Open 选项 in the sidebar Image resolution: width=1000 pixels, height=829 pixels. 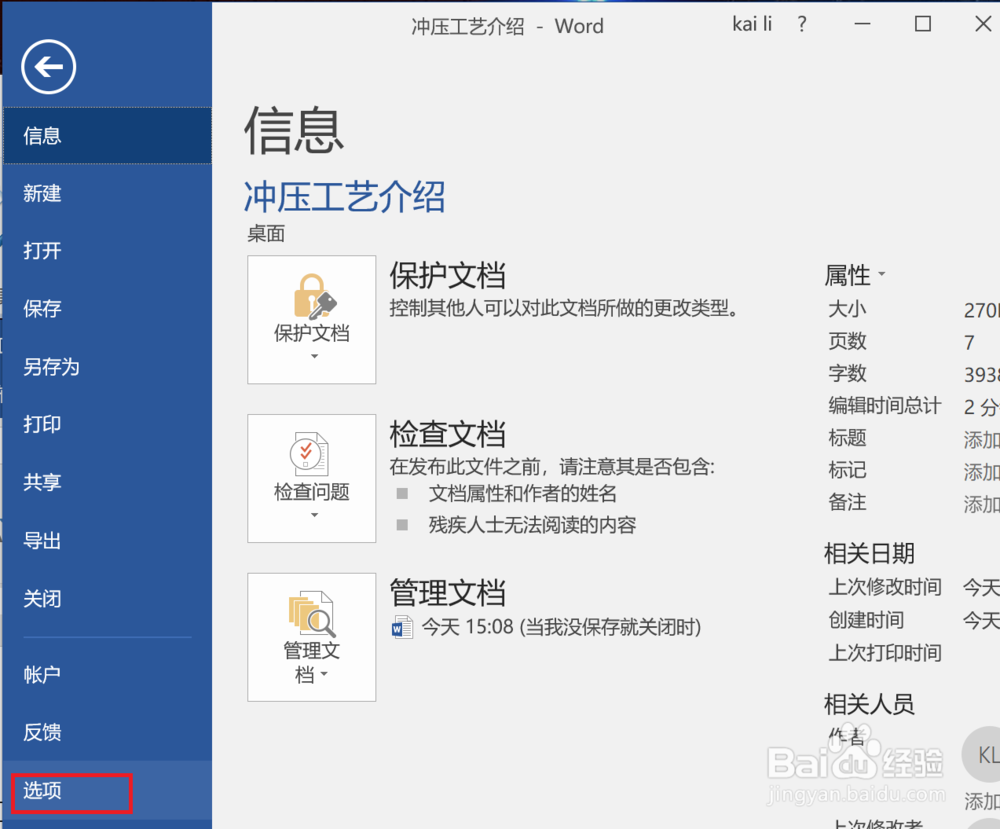tap(107, 791)
